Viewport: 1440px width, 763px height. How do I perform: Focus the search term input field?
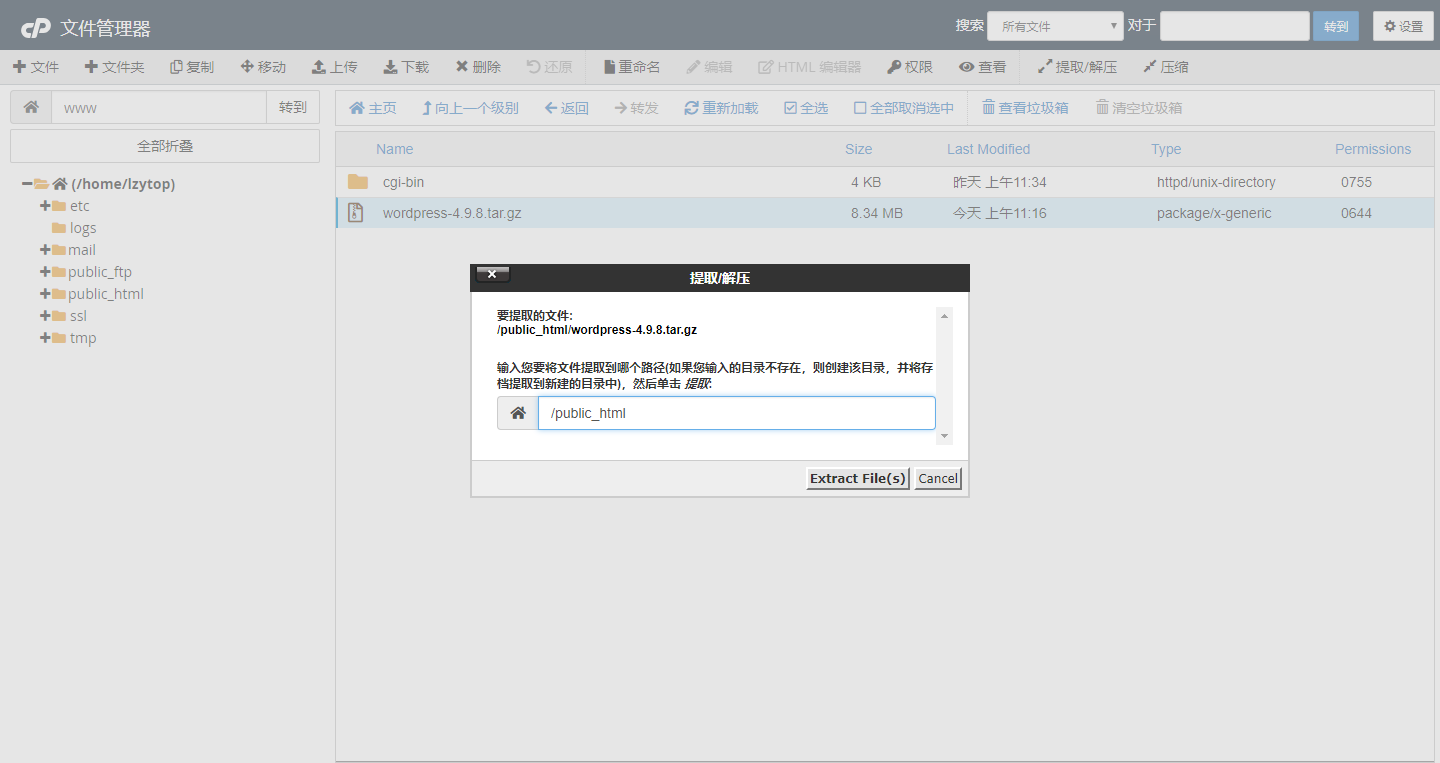click(1235, 26)
